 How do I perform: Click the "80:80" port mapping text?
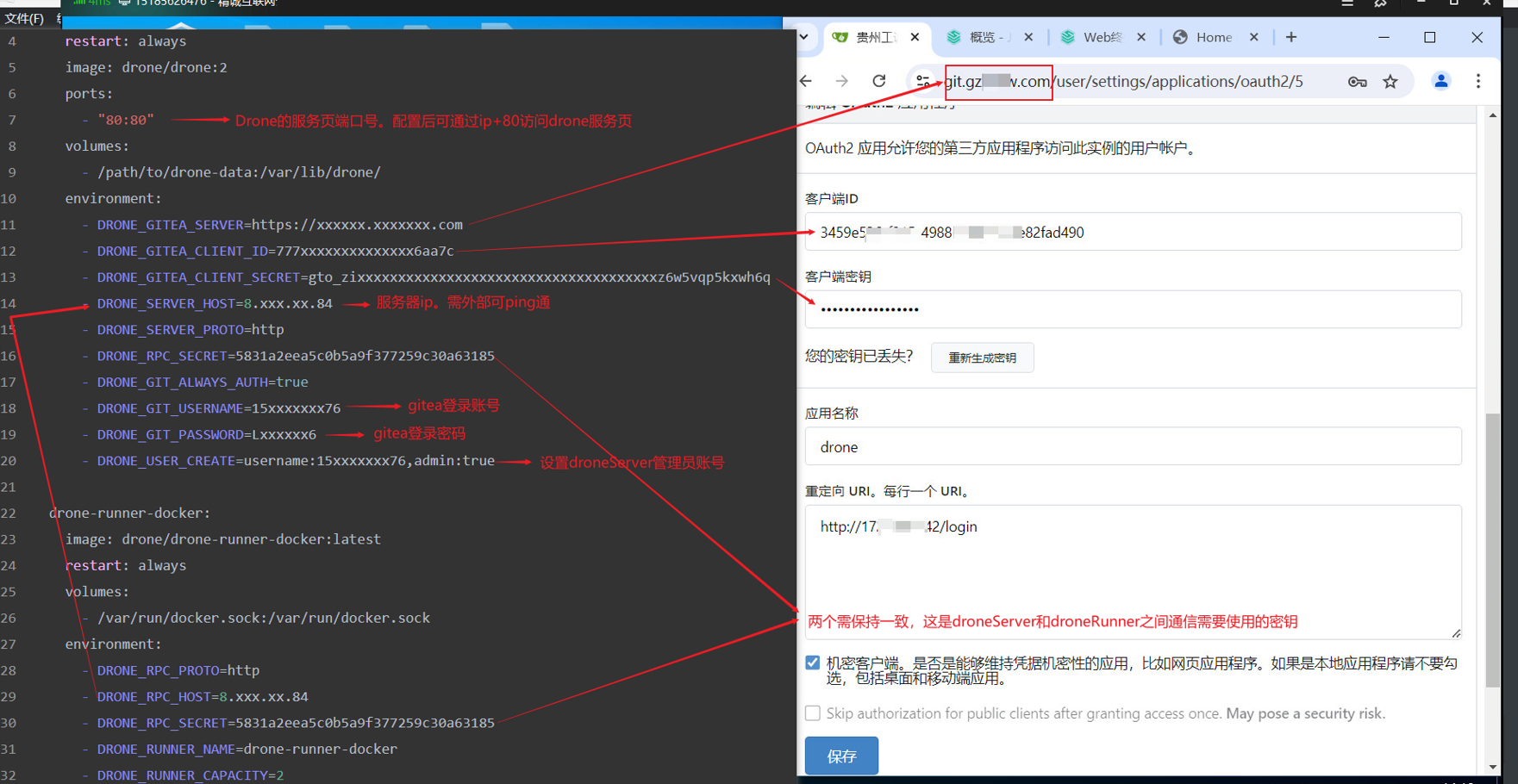(x=126, y=120)
